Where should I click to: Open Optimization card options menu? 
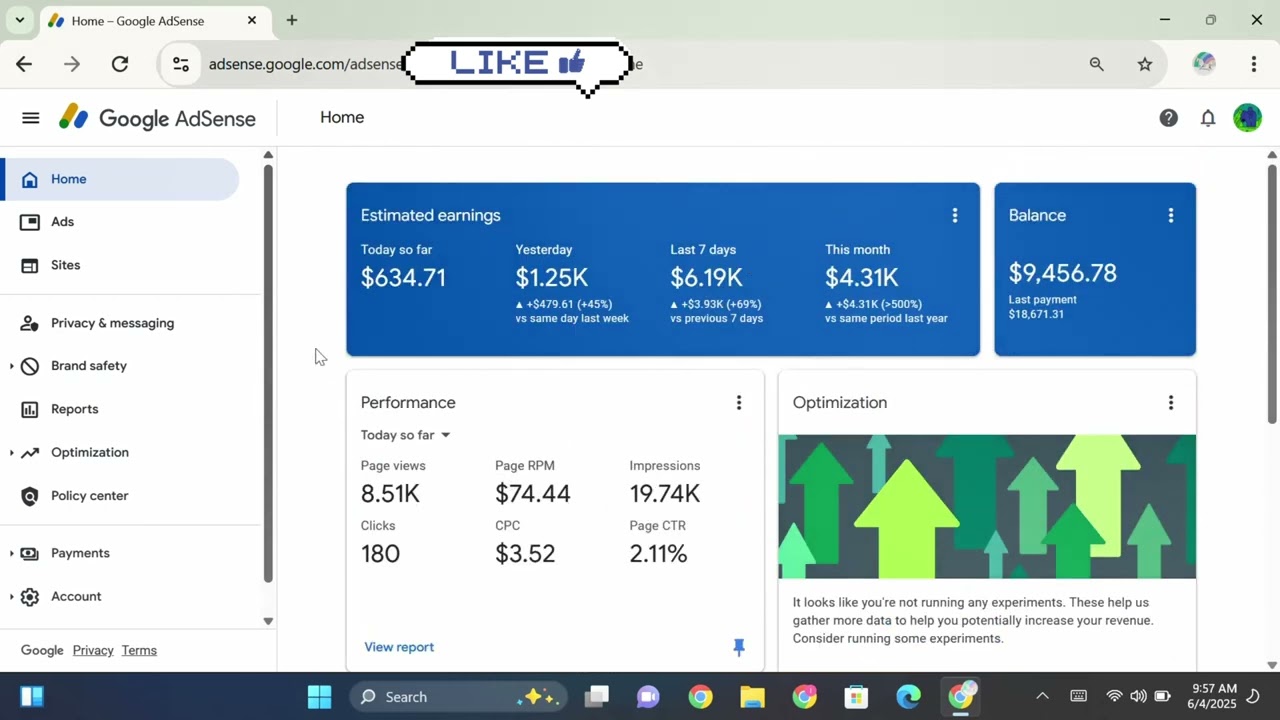pyautogui.click(x=1170, y=402)
